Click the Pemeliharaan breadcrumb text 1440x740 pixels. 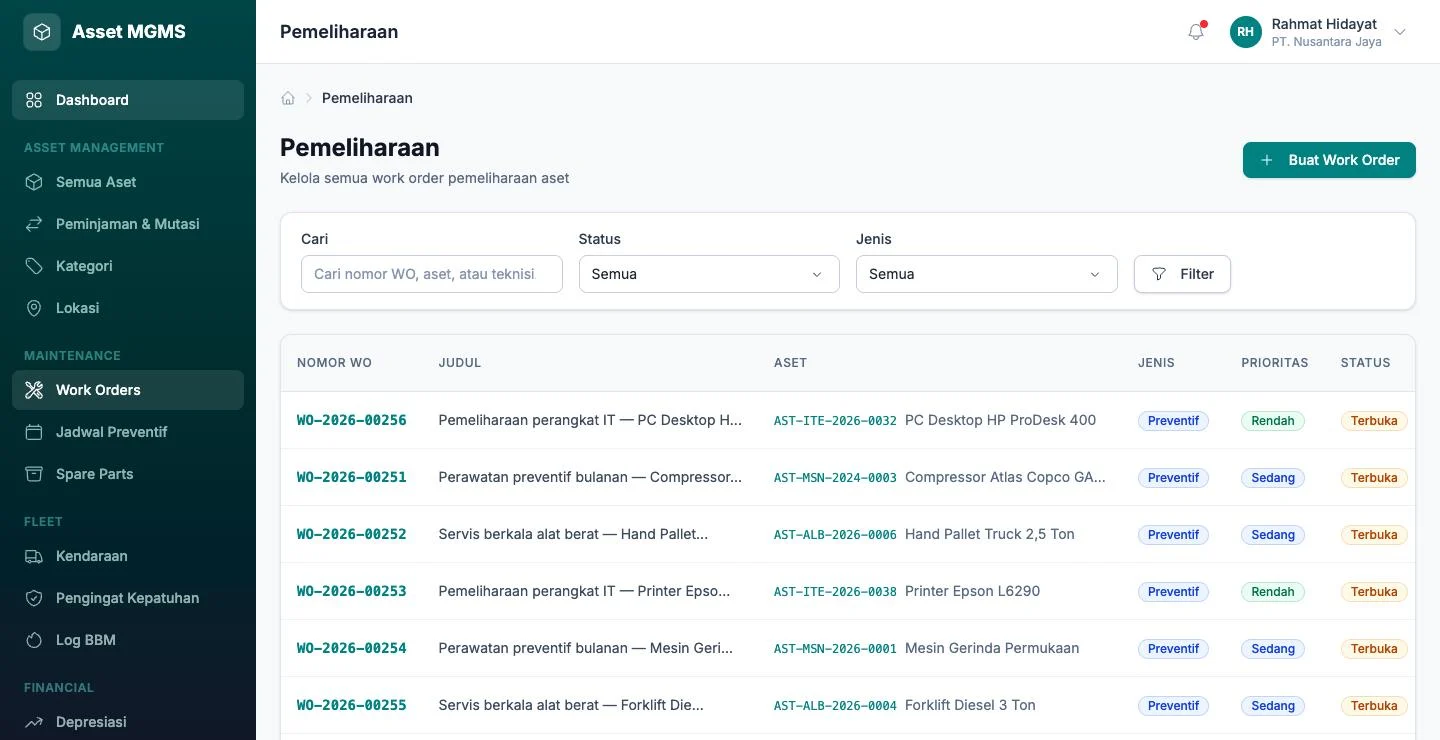coord(367,98)
